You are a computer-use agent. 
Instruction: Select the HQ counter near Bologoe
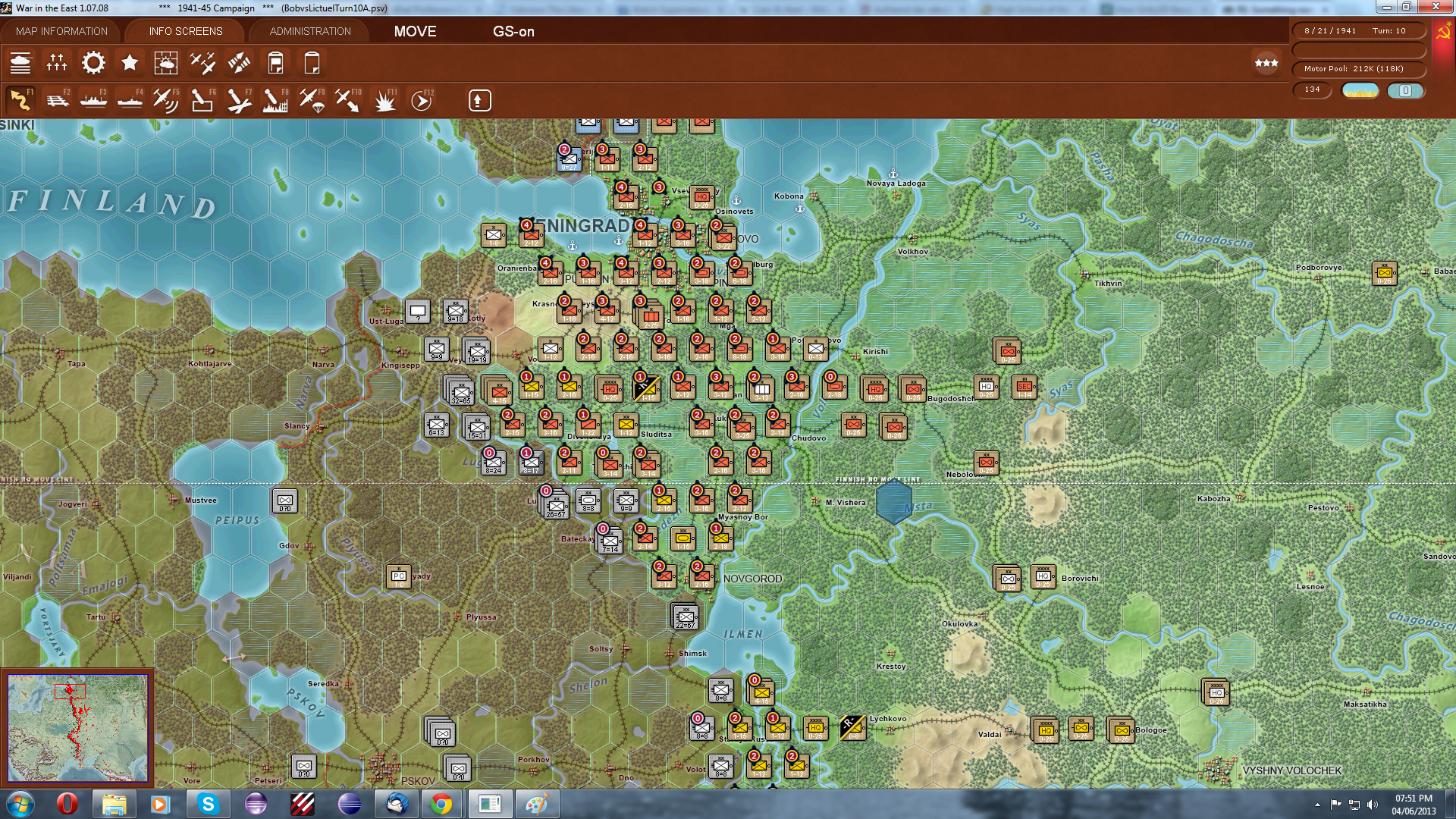[1046, 730]
